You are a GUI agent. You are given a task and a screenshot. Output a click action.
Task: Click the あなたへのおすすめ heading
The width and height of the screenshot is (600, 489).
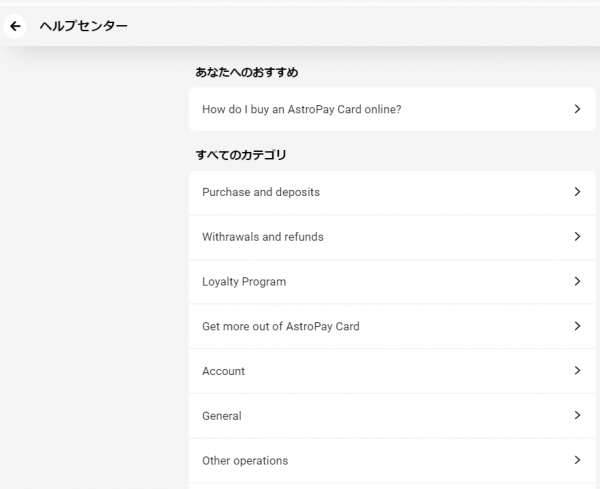coord(247,72)
